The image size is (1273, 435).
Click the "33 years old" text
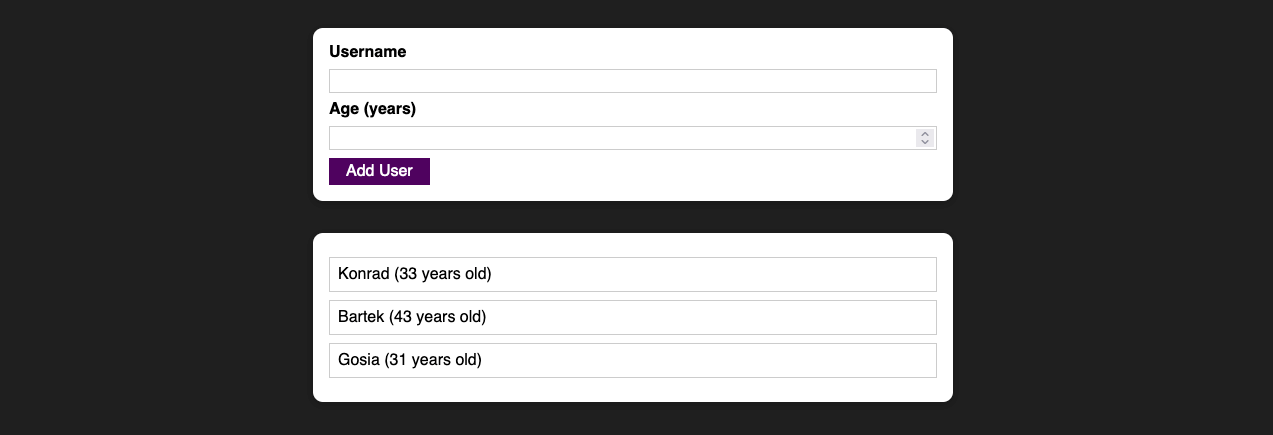[x=443, y=274]
